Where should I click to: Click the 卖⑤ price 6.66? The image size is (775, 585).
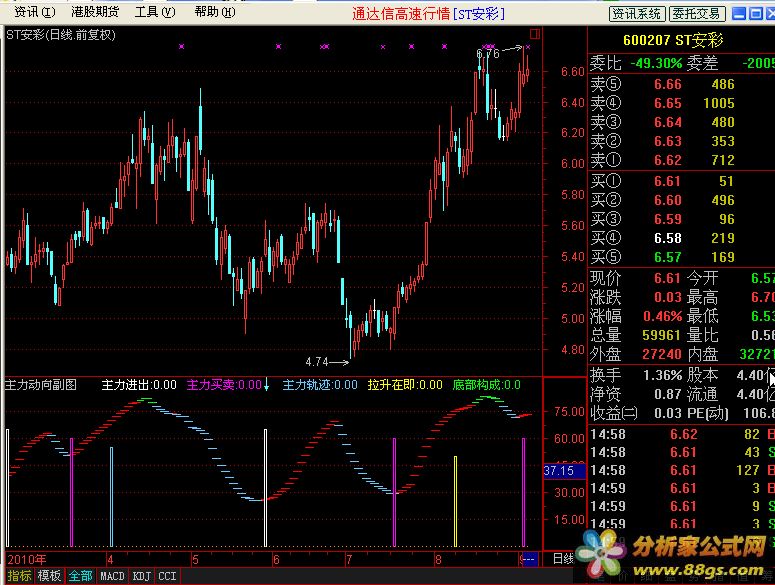click(668, 84)
